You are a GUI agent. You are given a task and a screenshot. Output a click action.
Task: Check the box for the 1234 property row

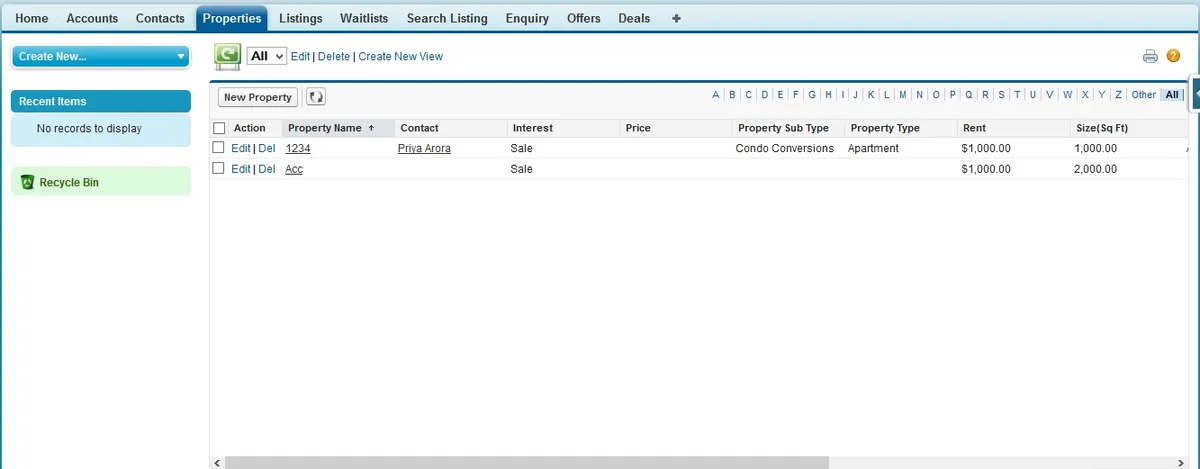click(219, 148)
